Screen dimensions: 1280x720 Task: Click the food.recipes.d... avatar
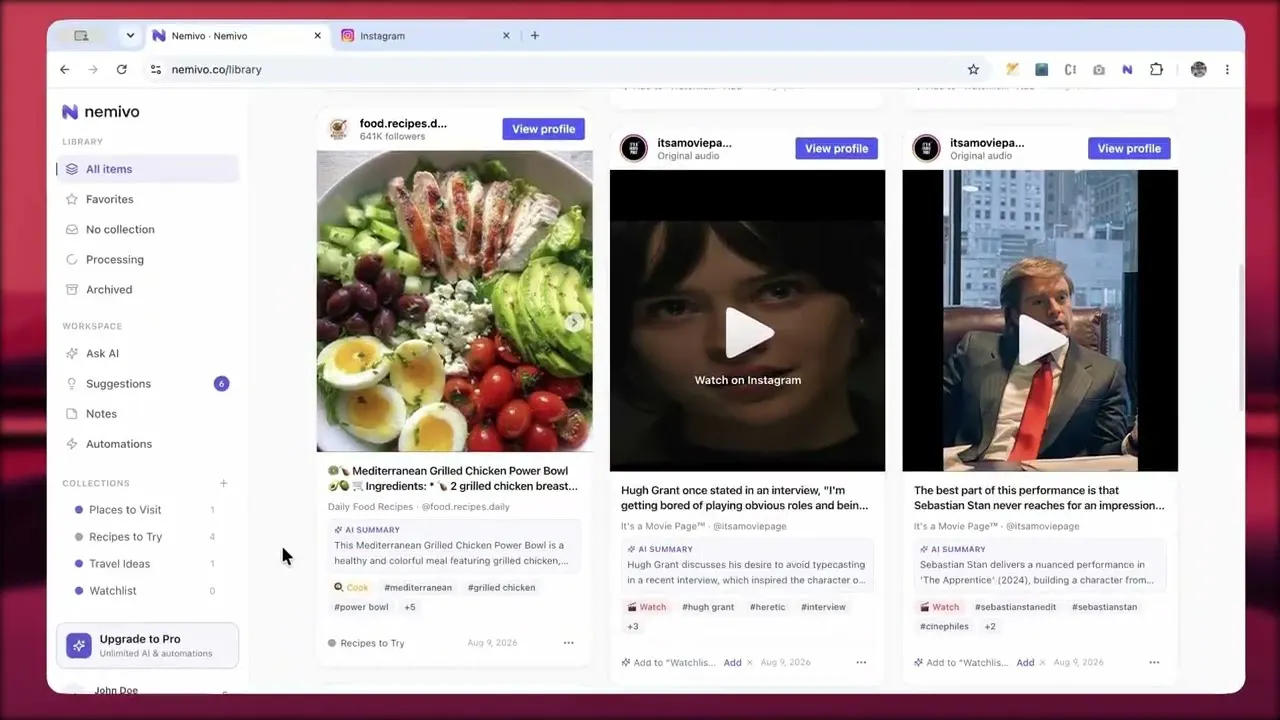pyautogui.click(x=339, y=129)
